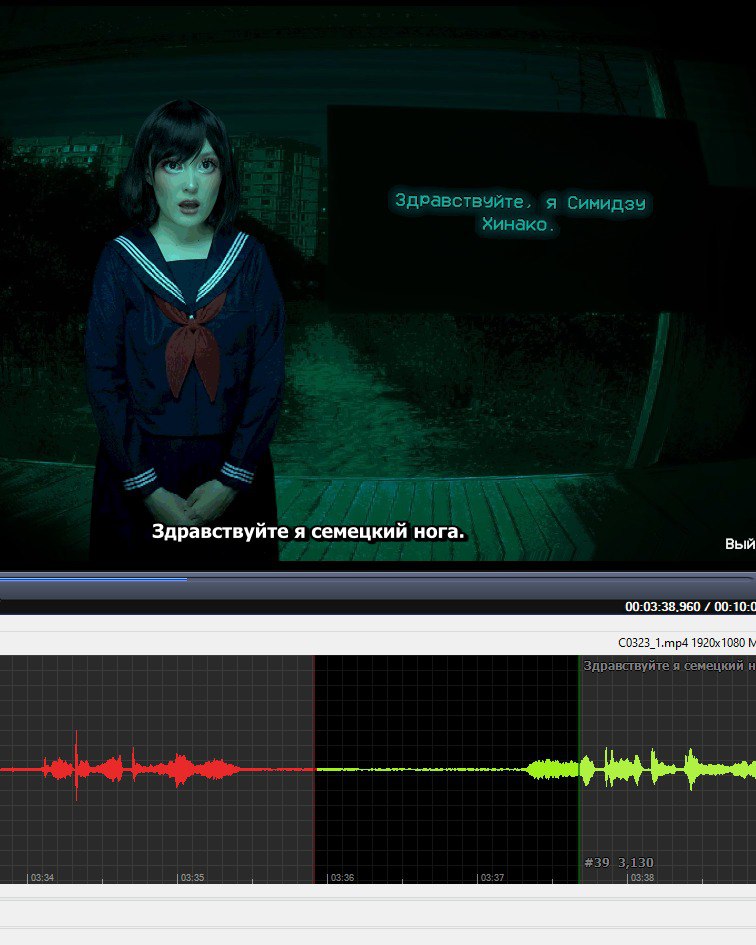Viewport: 756px width, 945px height.
Task: Click the red paragraph boundary line in waveform
Action: 314,769
